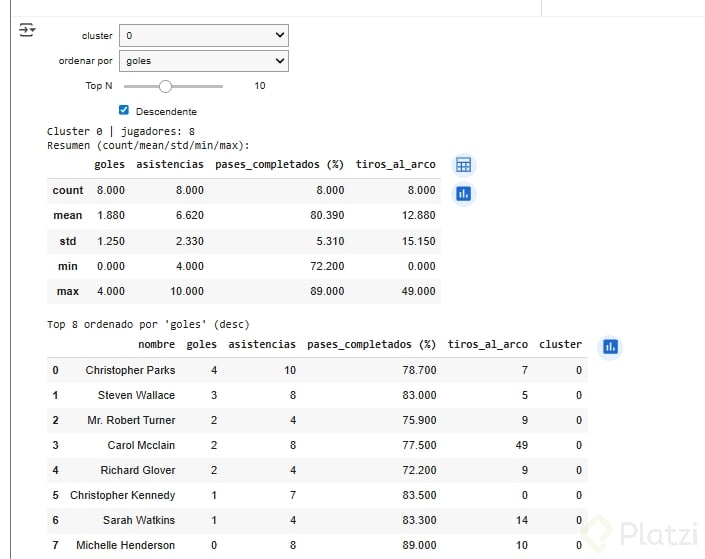Expand the 'ordenar por' dropdown
Viewport: 705px width, 559px height.
click(203, 61)
